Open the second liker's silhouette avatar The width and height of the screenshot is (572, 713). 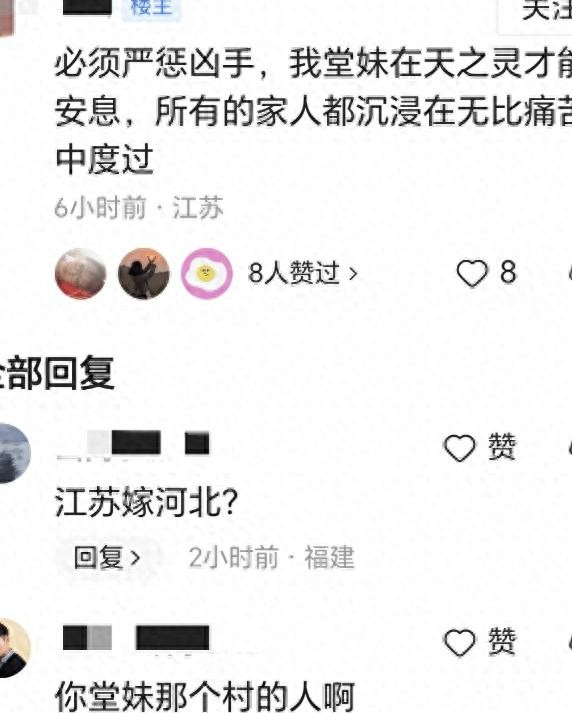144,273
